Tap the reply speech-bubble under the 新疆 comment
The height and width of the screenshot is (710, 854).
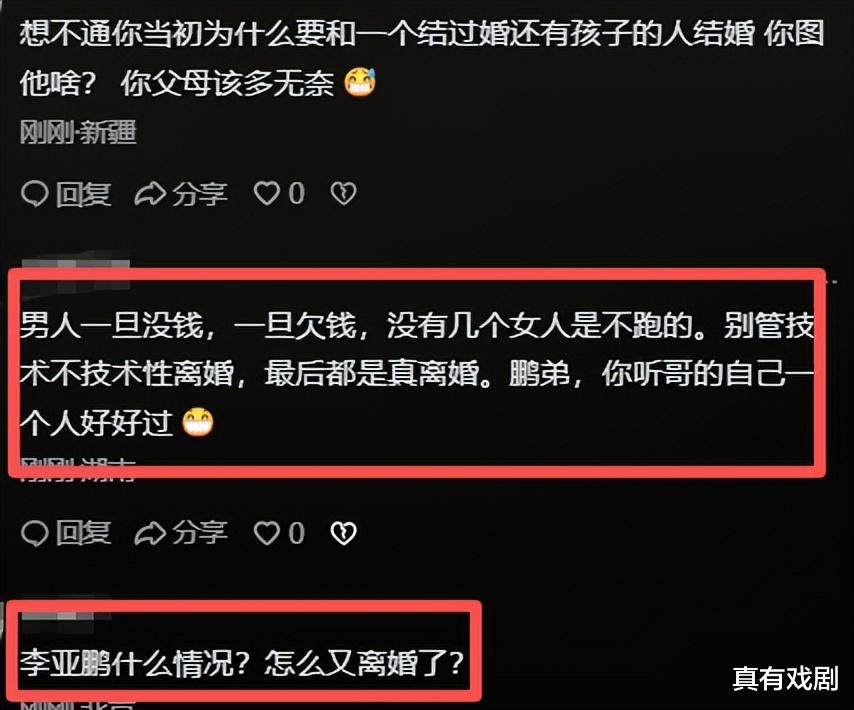[35, 194]
